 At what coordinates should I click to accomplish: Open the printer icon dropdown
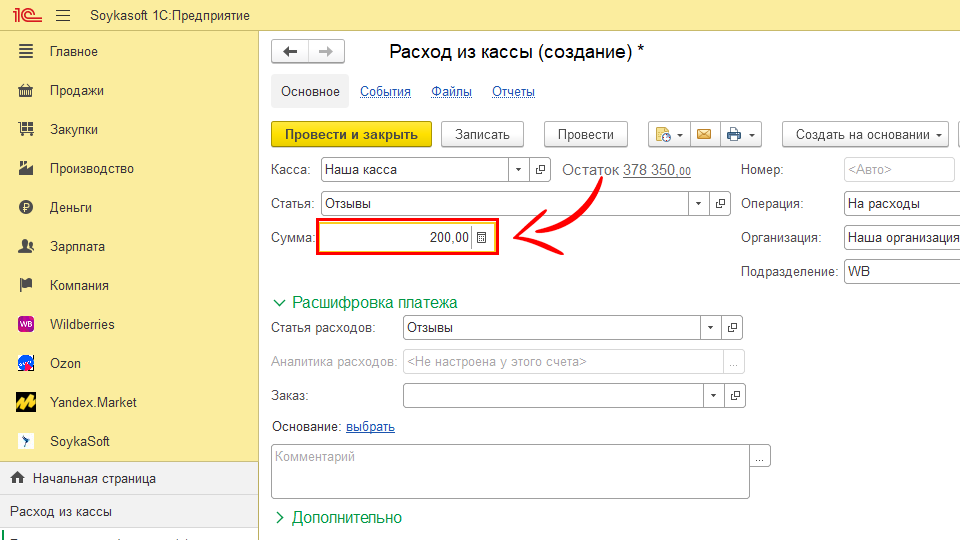pos(742,135)
